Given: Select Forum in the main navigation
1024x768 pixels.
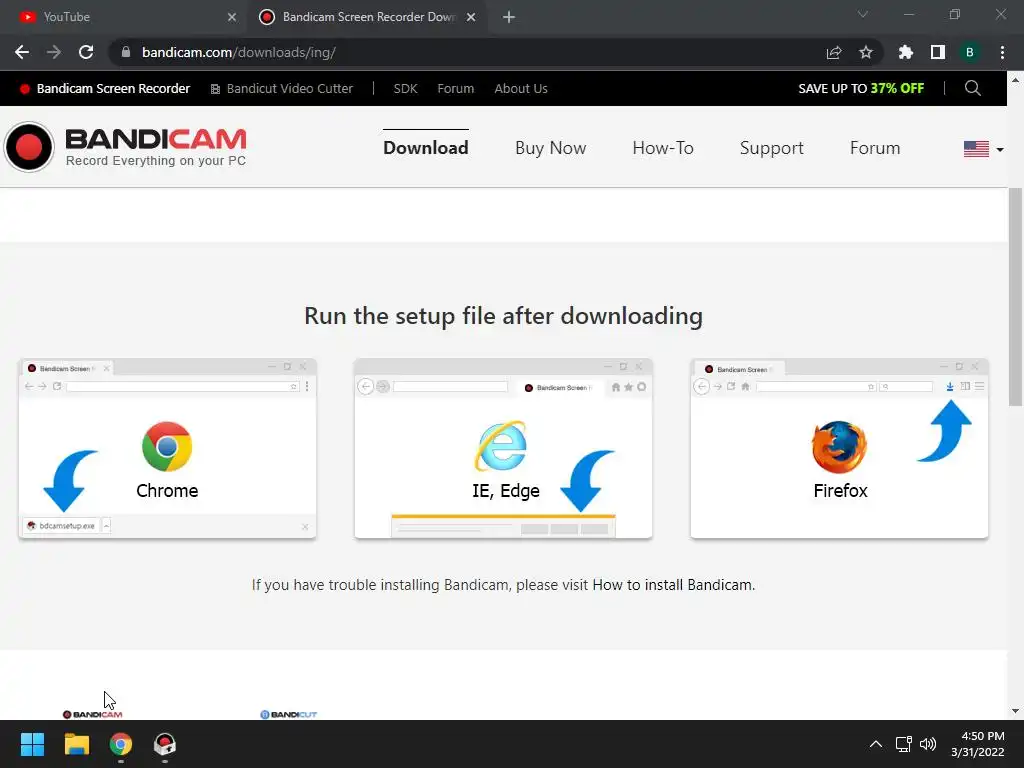Looking at the screenshot, I should click(874, 148).
